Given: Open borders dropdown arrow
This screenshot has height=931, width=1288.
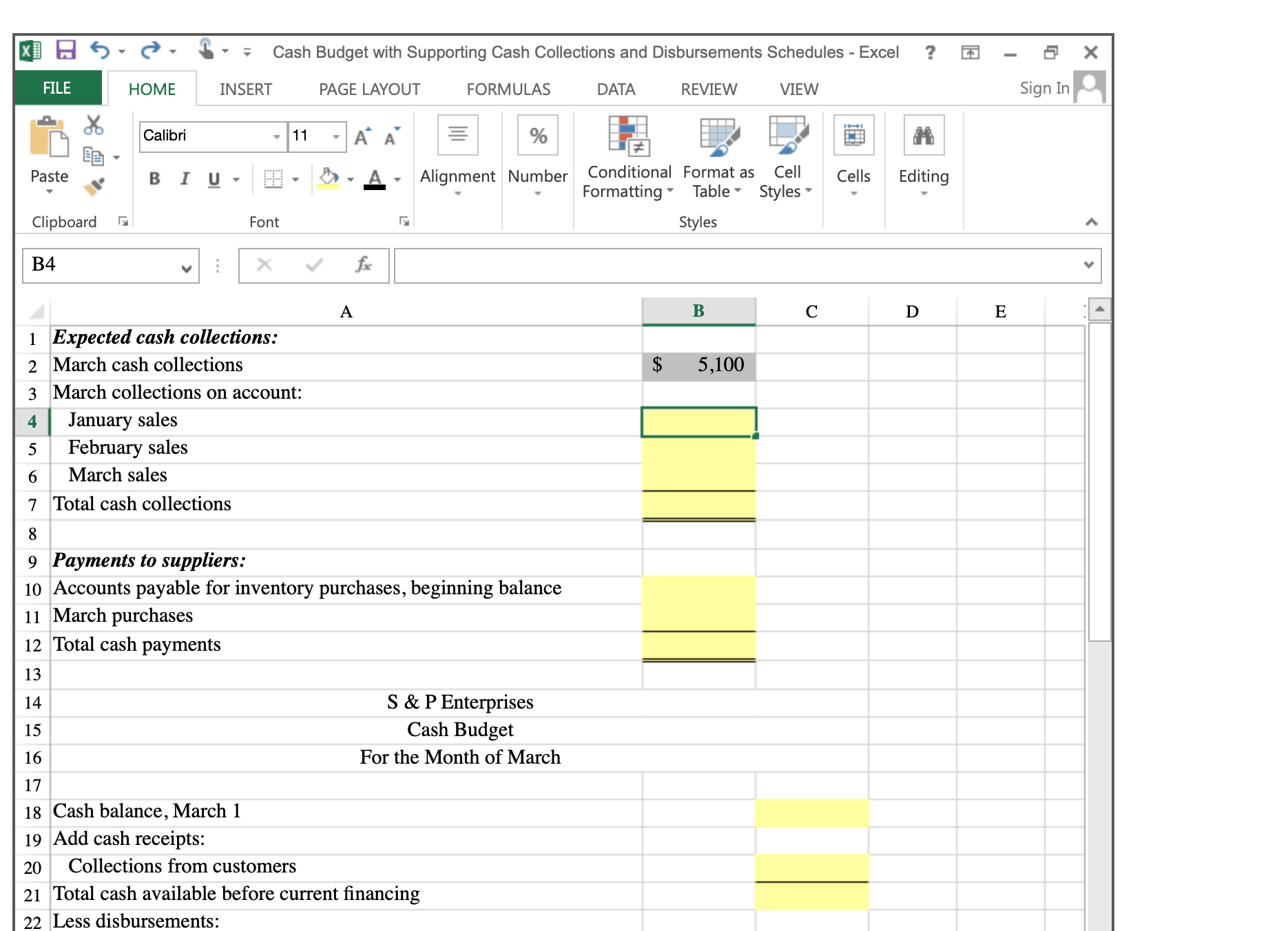Looking at the screenshot, I should pos(295,180).
